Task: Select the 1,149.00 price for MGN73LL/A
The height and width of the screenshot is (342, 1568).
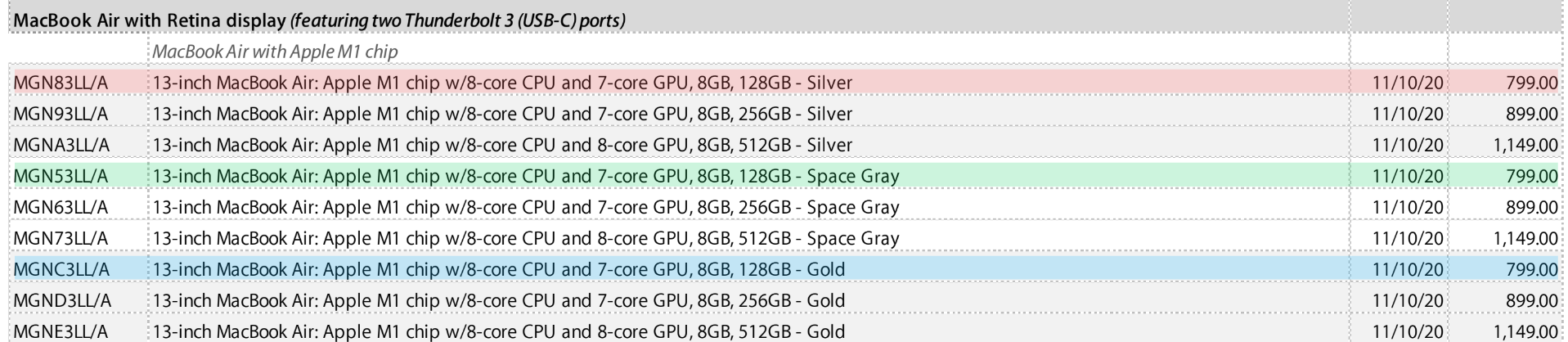Action: pos(1525,238)
